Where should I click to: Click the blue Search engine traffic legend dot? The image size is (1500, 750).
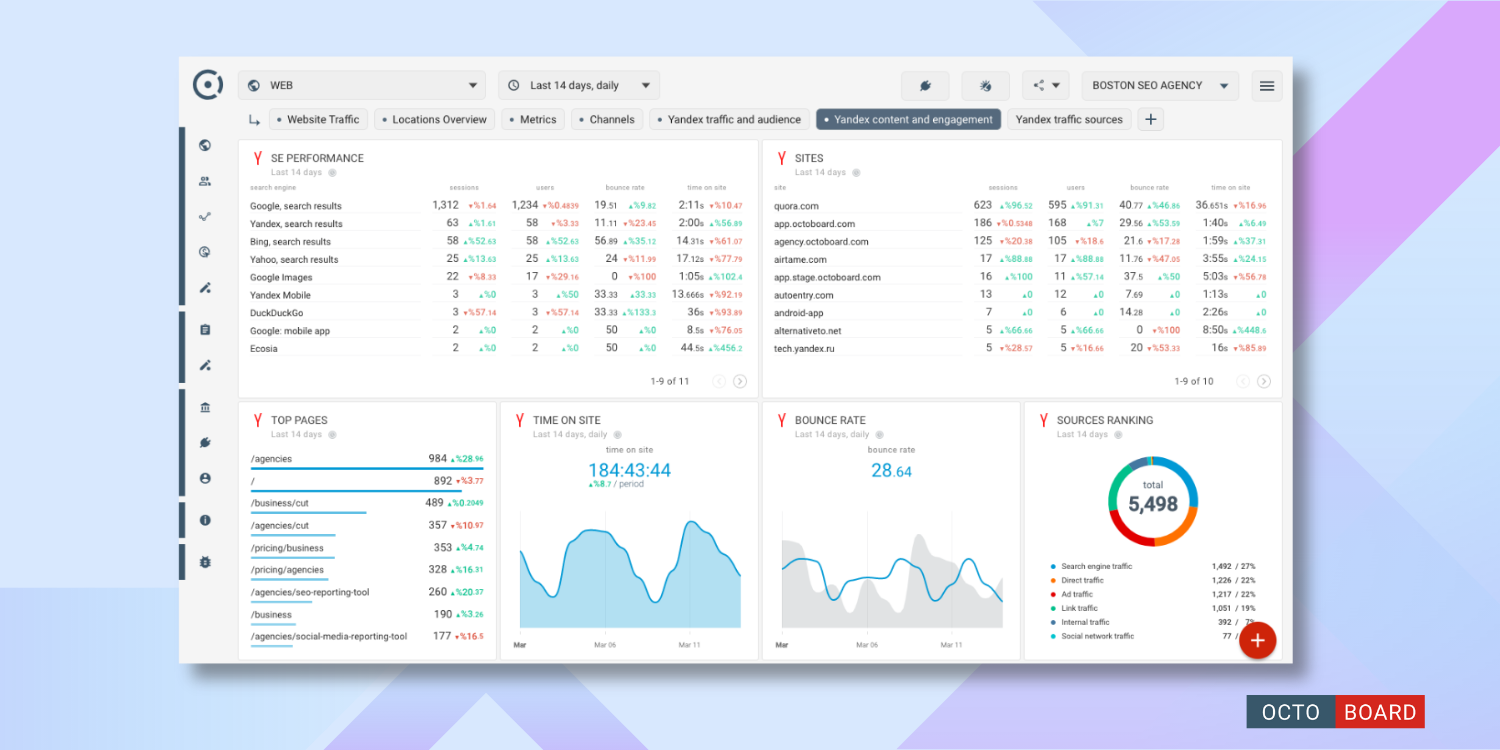coord(1053,566)
